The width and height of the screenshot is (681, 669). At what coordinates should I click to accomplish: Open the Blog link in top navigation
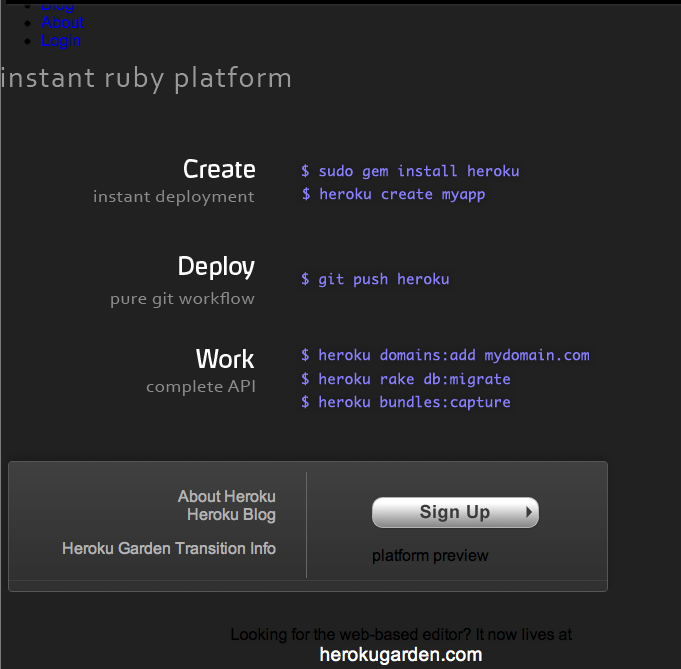57,7
